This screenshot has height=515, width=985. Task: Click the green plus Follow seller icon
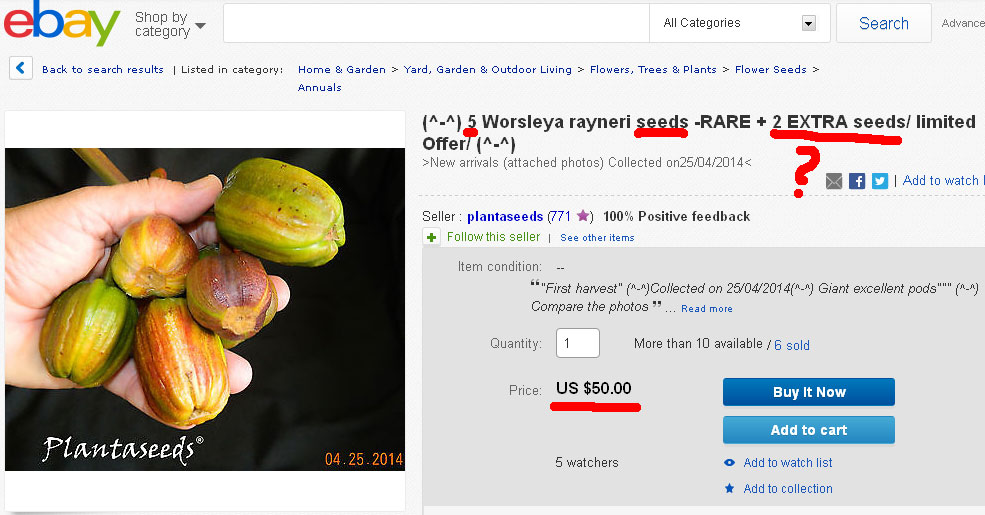pyautogui.click(x=431, y=237)
